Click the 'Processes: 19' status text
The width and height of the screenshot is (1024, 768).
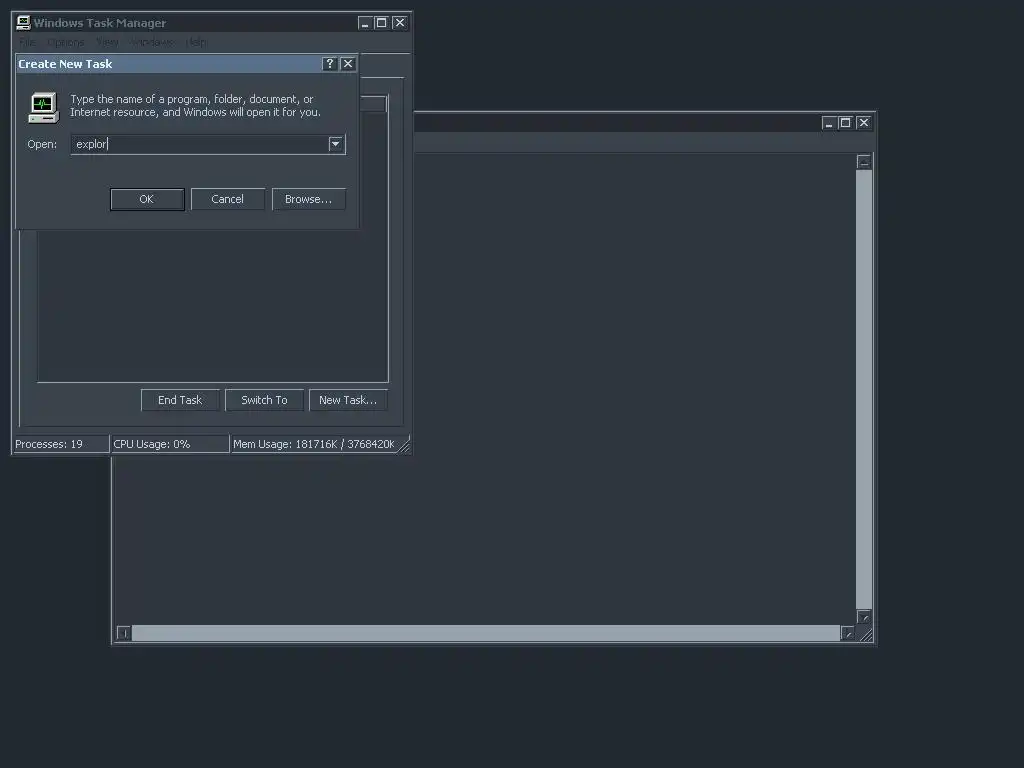49,444
